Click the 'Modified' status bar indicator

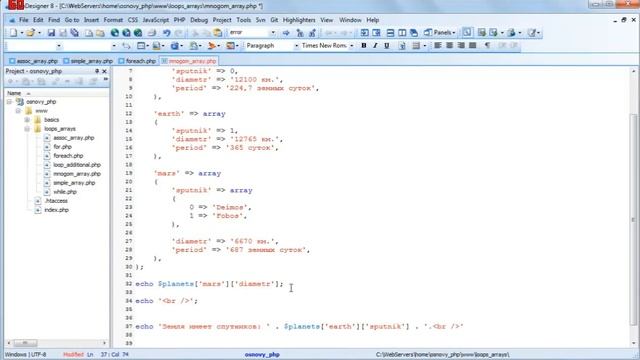(73, 355)
